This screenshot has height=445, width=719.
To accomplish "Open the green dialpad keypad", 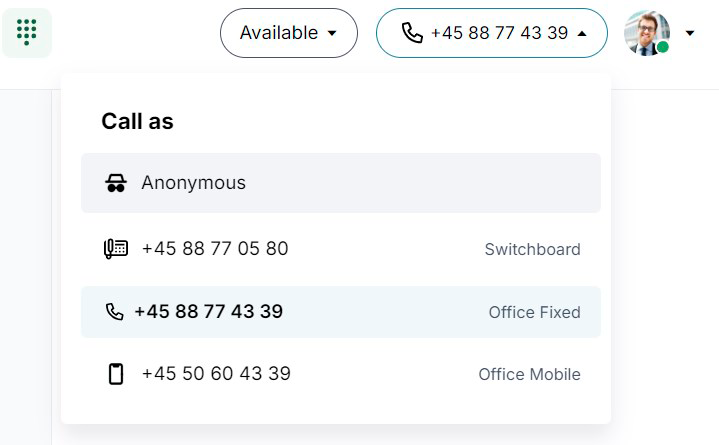I will 27,33.
